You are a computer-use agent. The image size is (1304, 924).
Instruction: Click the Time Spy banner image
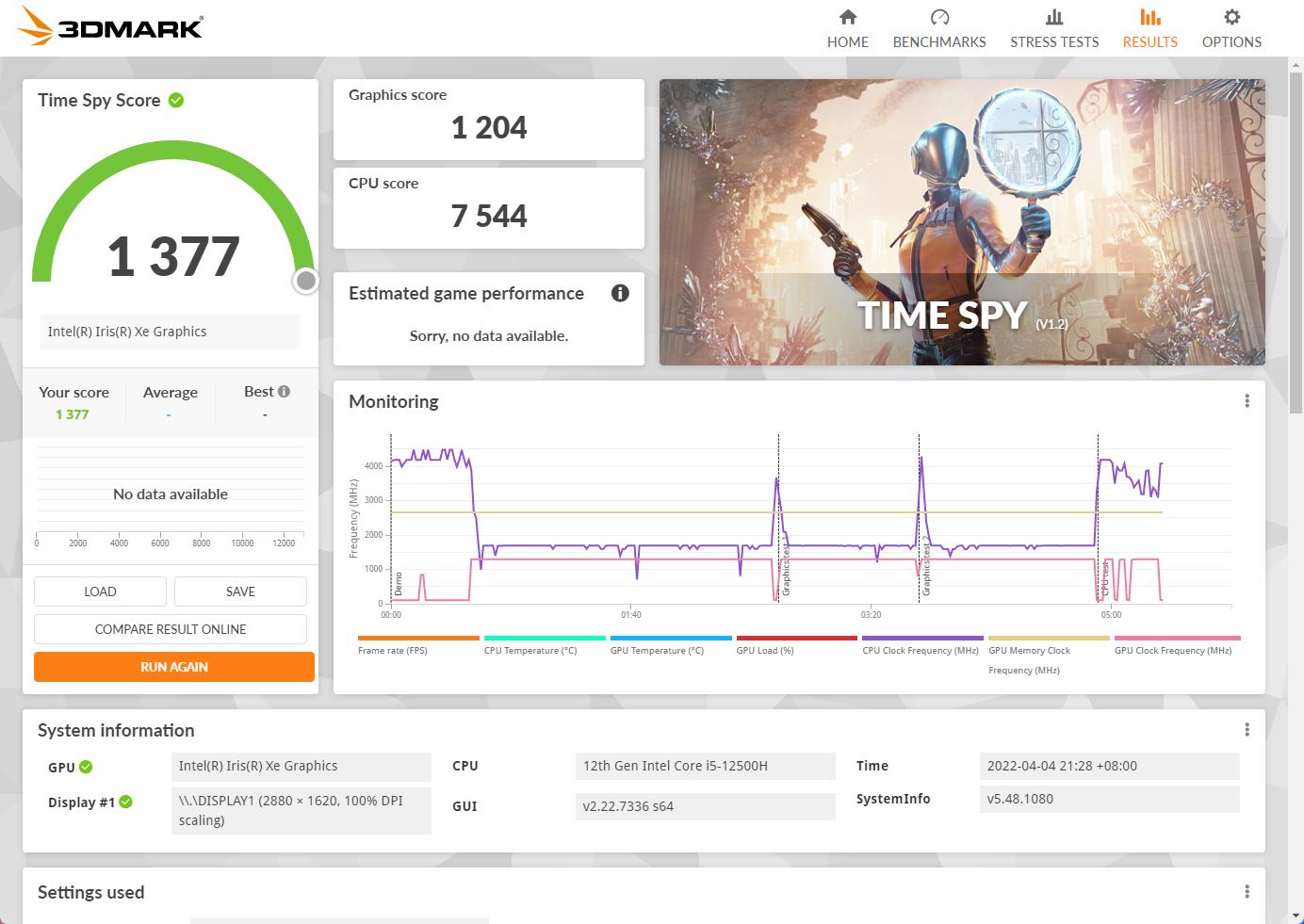[x=961, y=222]
